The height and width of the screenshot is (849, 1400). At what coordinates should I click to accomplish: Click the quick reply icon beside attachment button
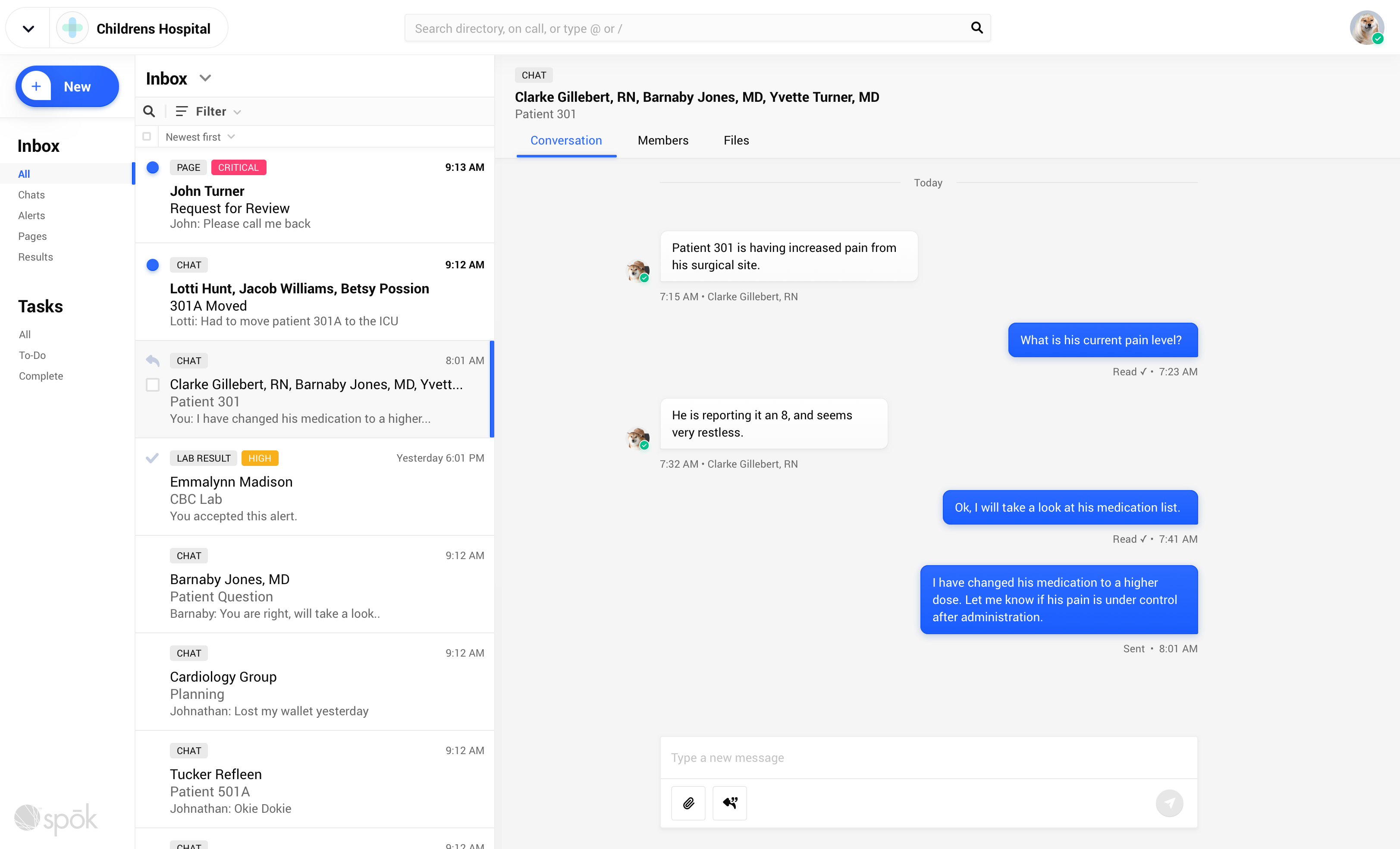click(x=730, y=803)
